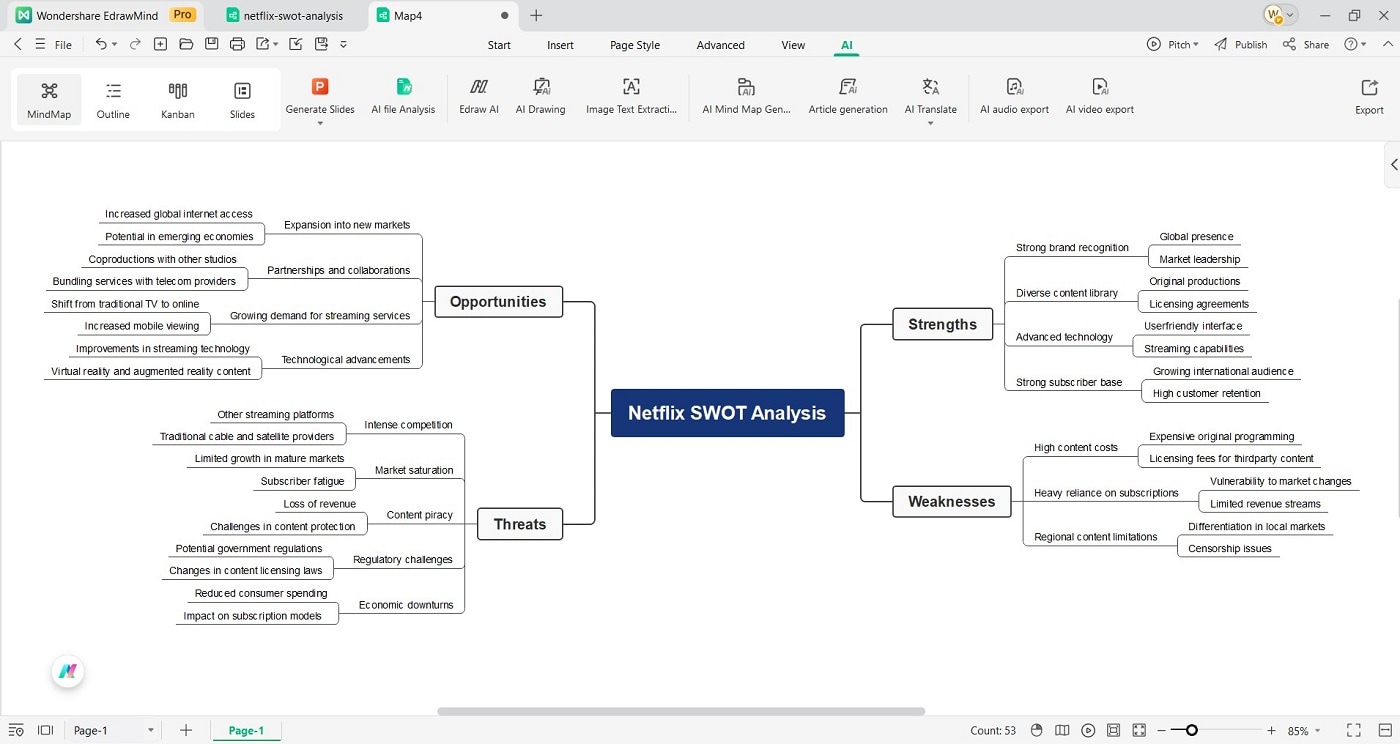Print the mind map
This screenshot has width=1400, height=744.
[x=237, y=44]
